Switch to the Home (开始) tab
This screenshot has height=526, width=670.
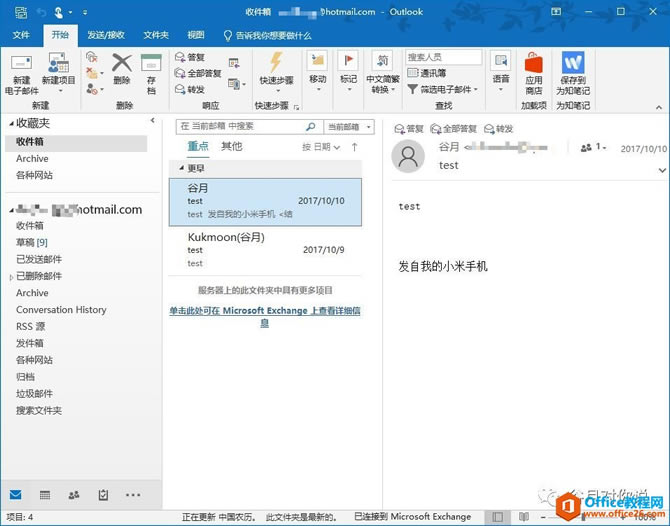tap(60, 35)
